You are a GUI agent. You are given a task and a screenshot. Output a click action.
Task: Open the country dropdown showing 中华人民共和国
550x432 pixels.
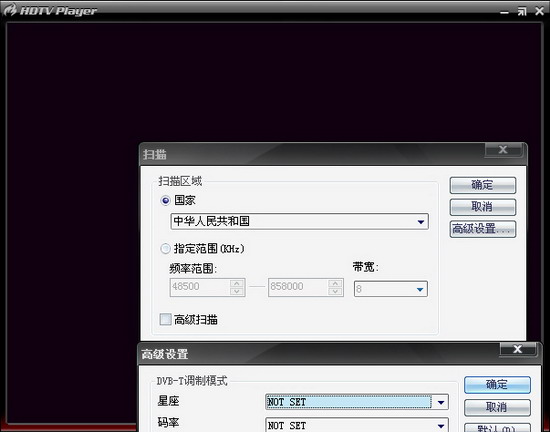300,221
